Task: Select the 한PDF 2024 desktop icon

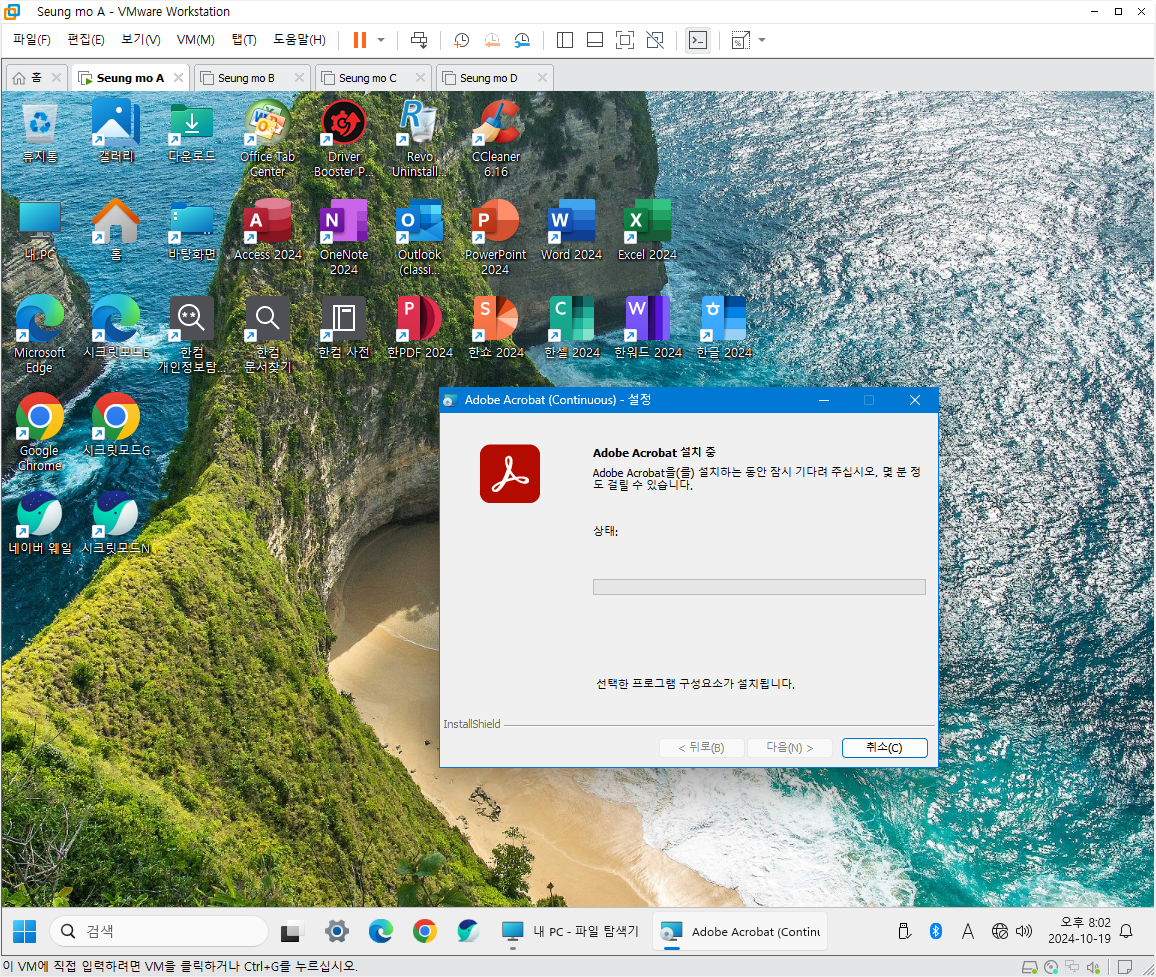Action: [x=419, y=328]
